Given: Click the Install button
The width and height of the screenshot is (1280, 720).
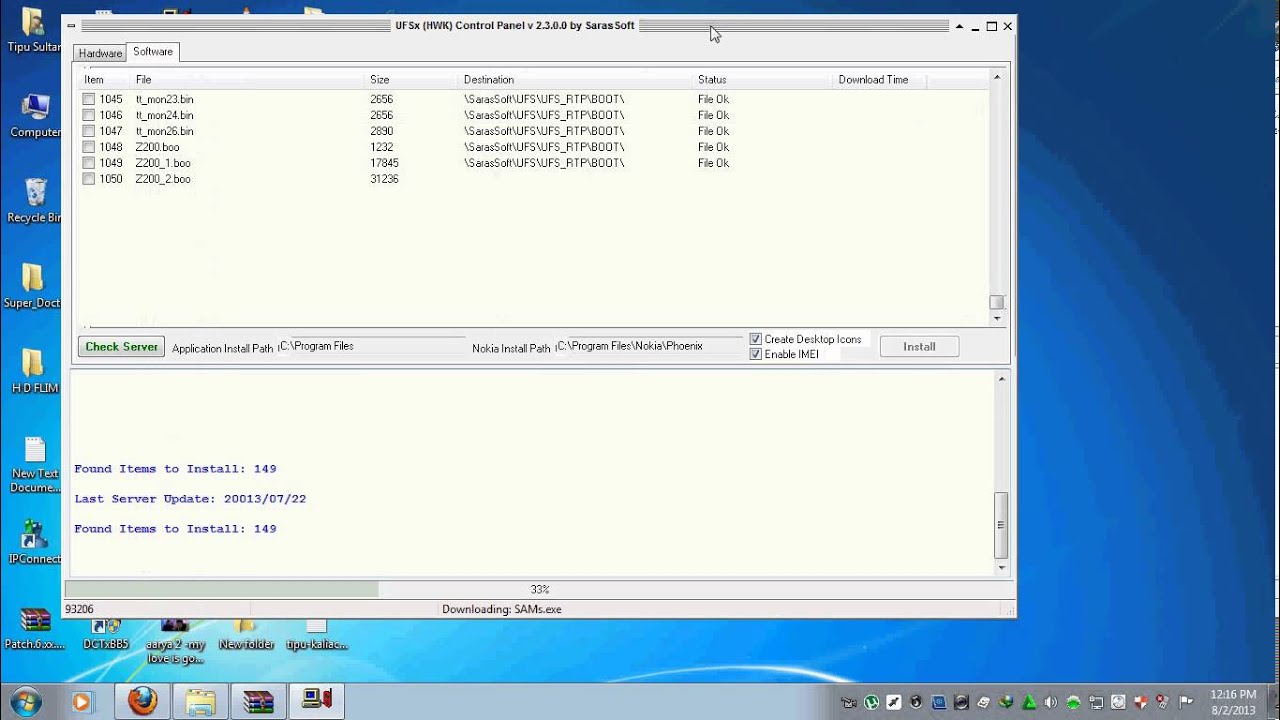Looking at the screenshot, I should click(919, 347).
